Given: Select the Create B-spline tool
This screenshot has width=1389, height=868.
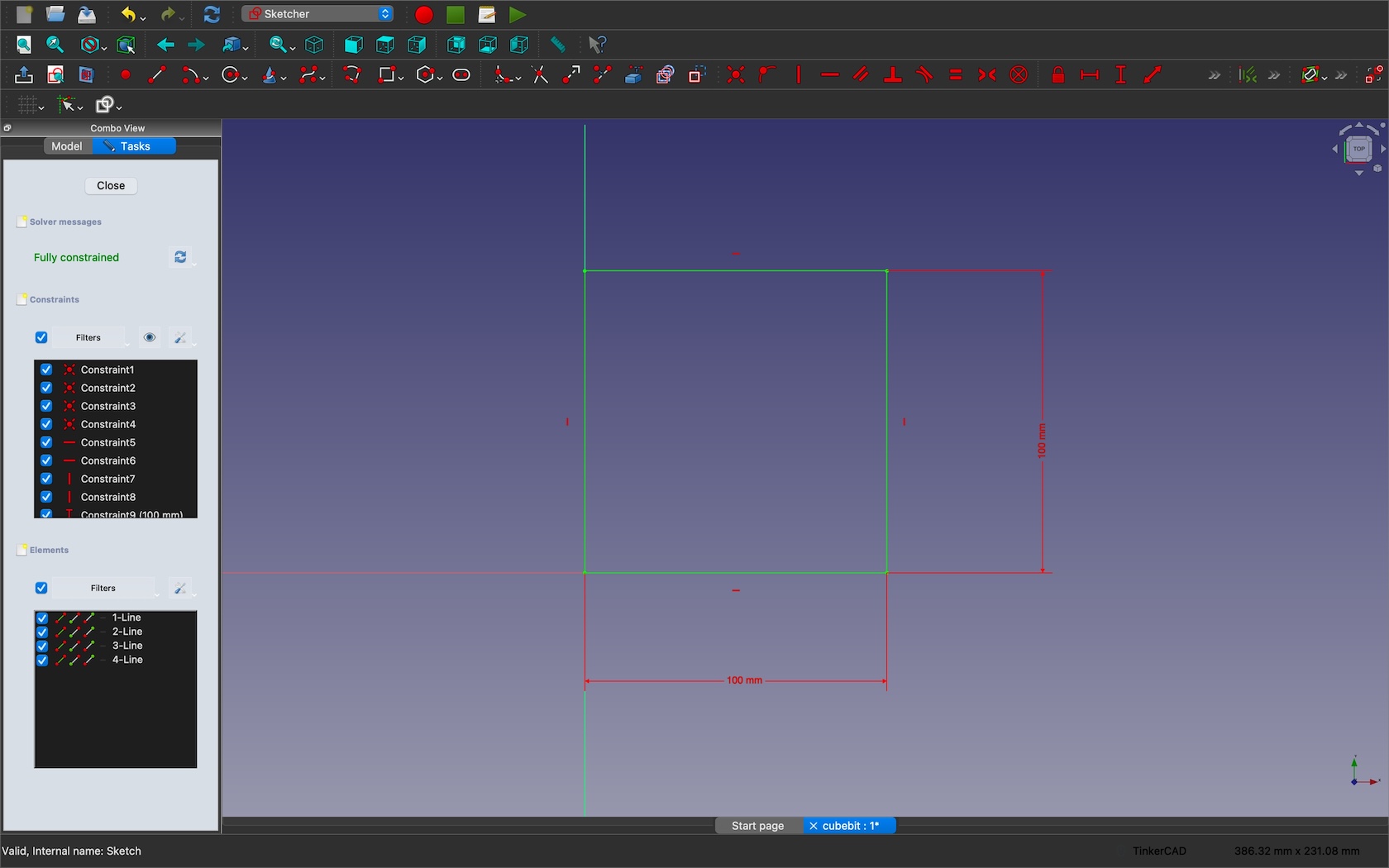Looking at the screenshot, I should coord(309,75).
